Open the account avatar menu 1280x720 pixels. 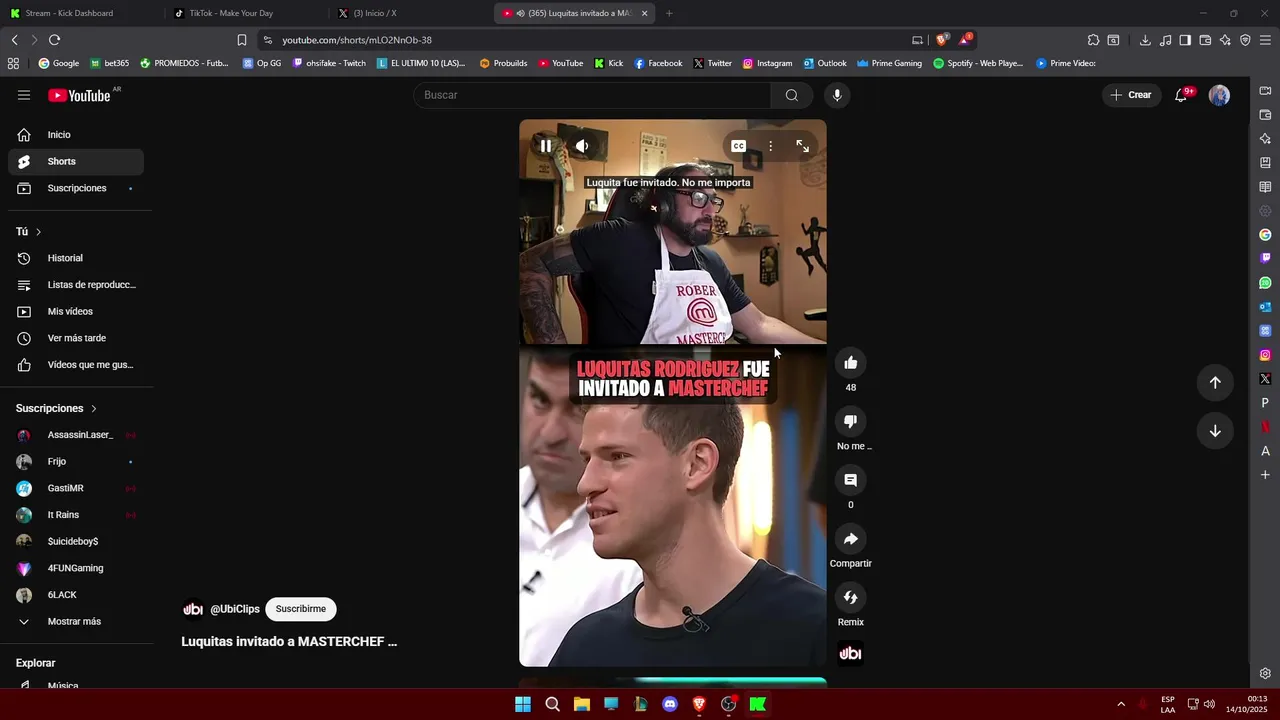(1219, 95)
